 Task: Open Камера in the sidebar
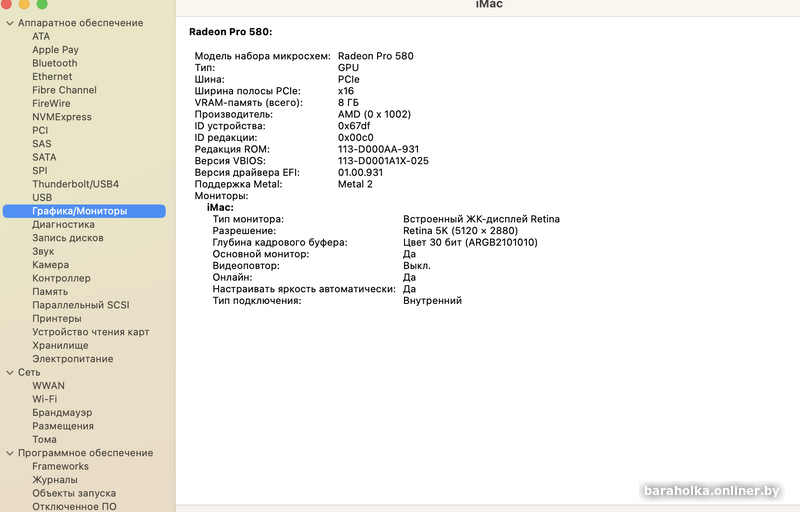[51, 265]
